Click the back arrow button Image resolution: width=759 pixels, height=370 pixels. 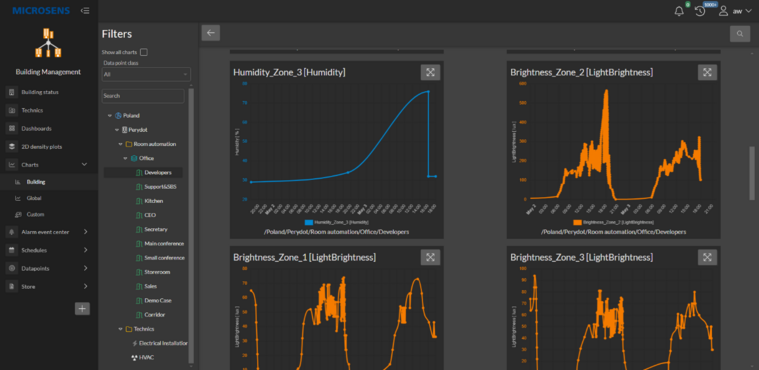click(211, 33)
